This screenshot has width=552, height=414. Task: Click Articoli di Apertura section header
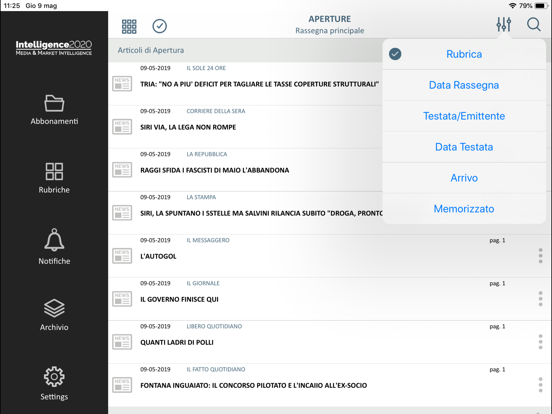point(151,50)
